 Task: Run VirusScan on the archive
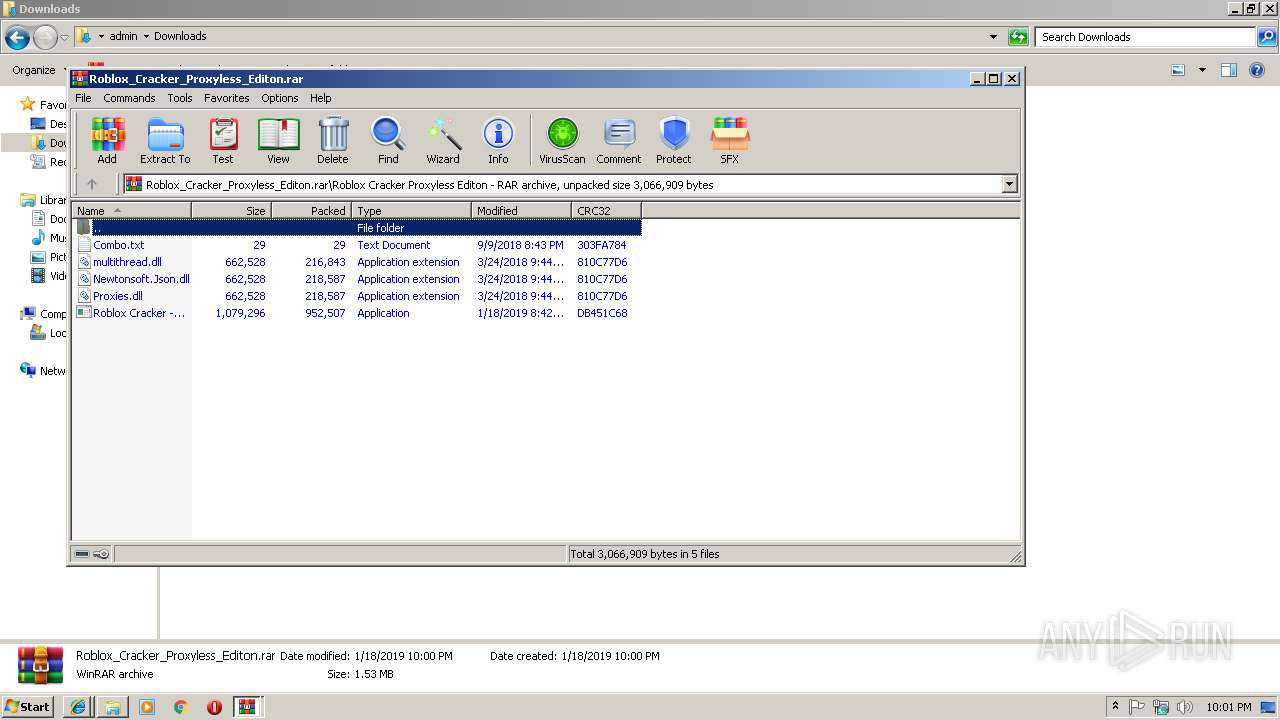pyautogui.click(x=562, y=140)
